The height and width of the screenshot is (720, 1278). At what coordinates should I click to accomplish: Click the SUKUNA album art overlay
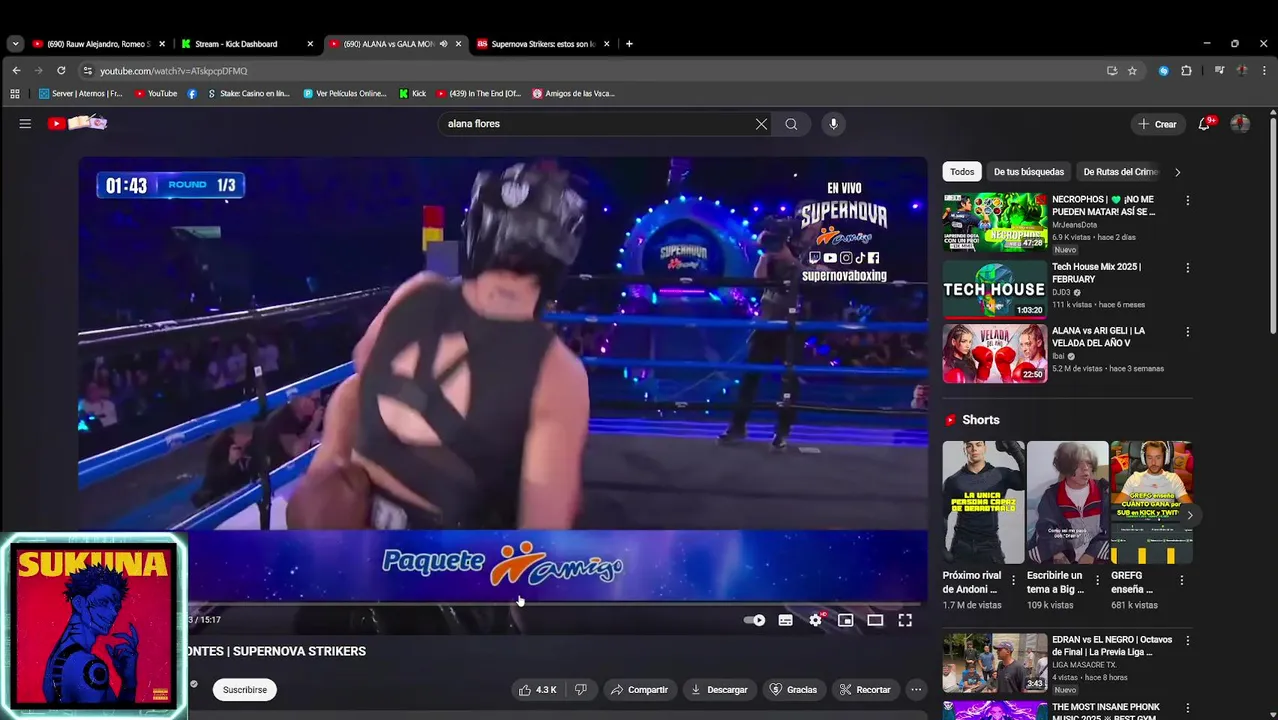tap(94, 625)
